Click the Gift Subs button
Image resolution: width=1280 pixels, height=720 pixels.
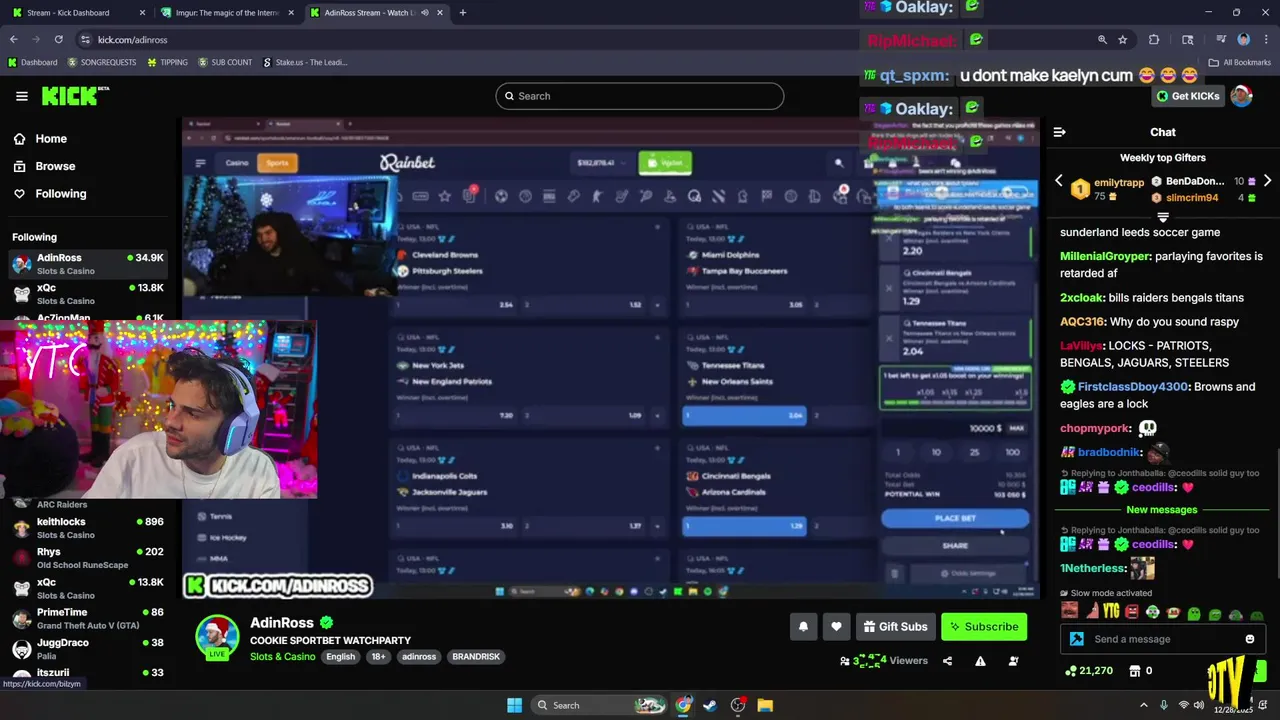pos(894,627)
